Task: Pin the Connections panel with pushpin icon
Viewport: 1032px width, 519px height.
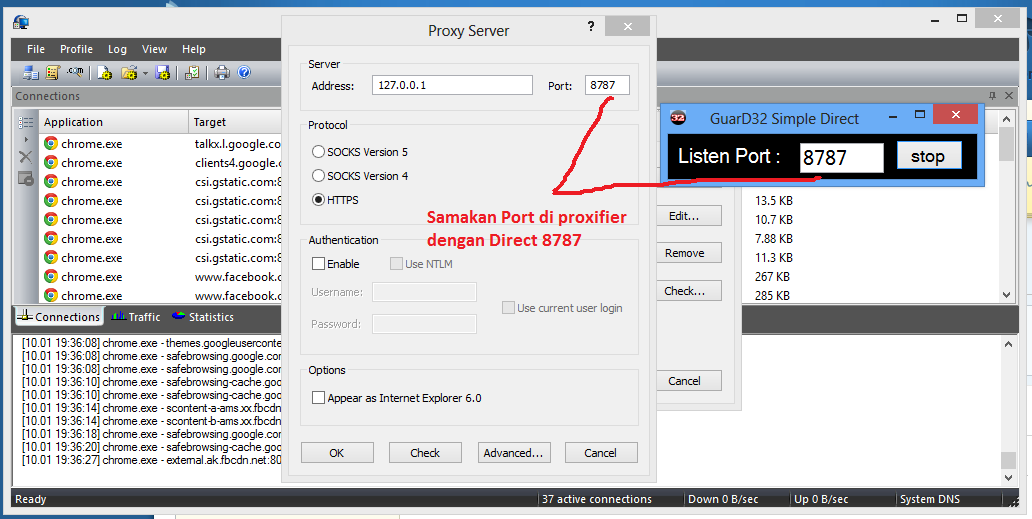Action: pyautogui.click(x=993, y=95)
